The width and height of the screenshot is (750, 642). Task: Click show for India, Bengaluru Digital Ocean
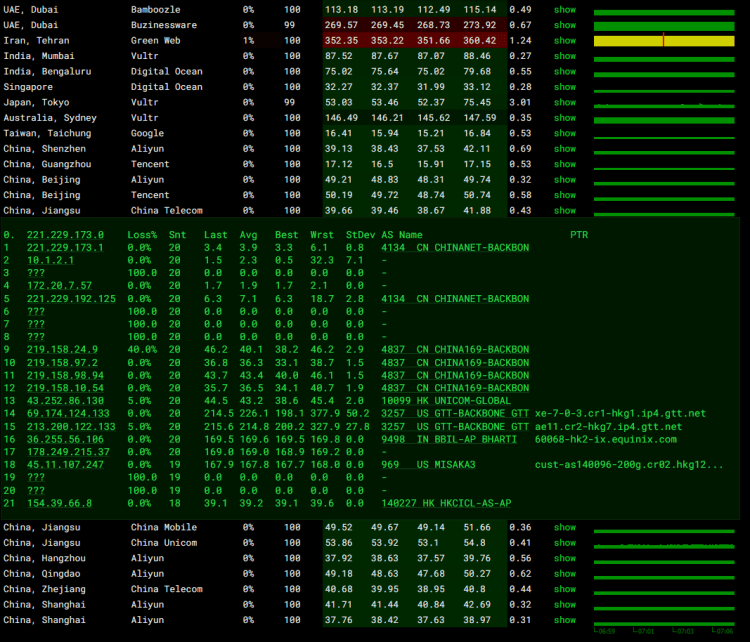click(565, 72)
